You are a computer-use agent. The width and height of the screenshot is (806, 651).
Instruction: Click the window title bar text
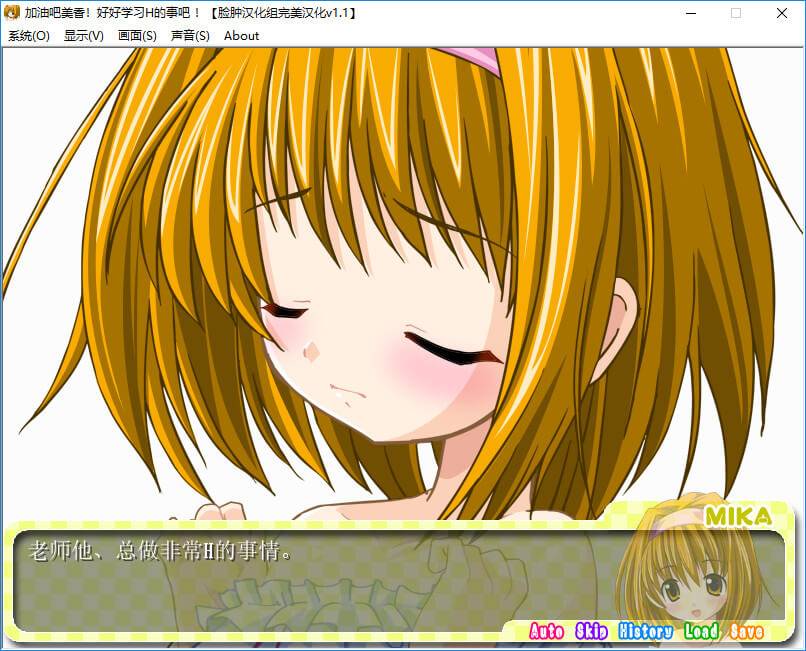point(190,13)
